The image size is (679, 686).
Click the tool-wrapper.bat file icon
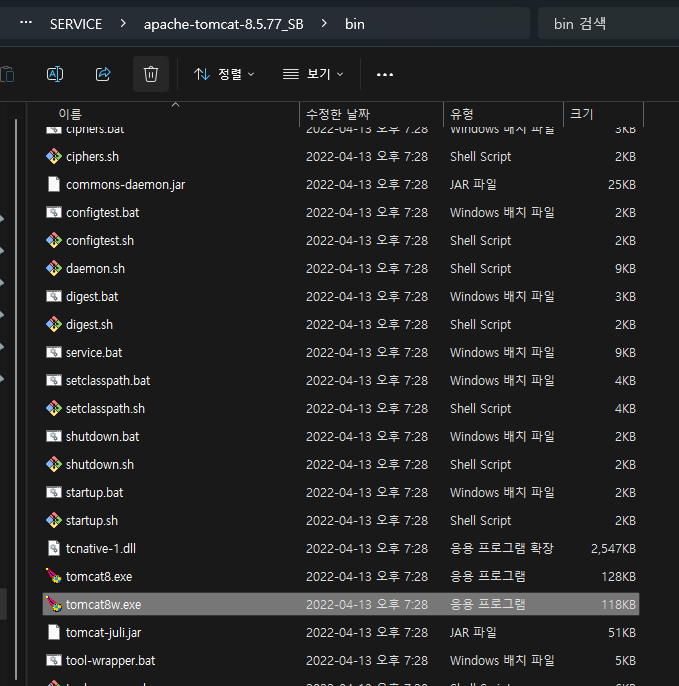54,660
